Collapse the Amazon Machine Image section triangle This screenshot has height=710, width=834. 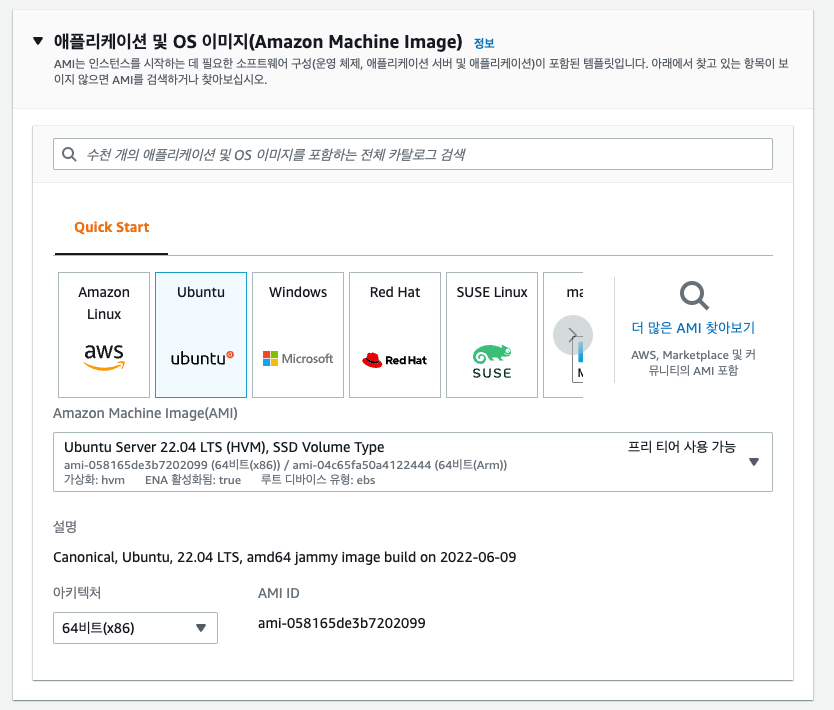(38, 41)
